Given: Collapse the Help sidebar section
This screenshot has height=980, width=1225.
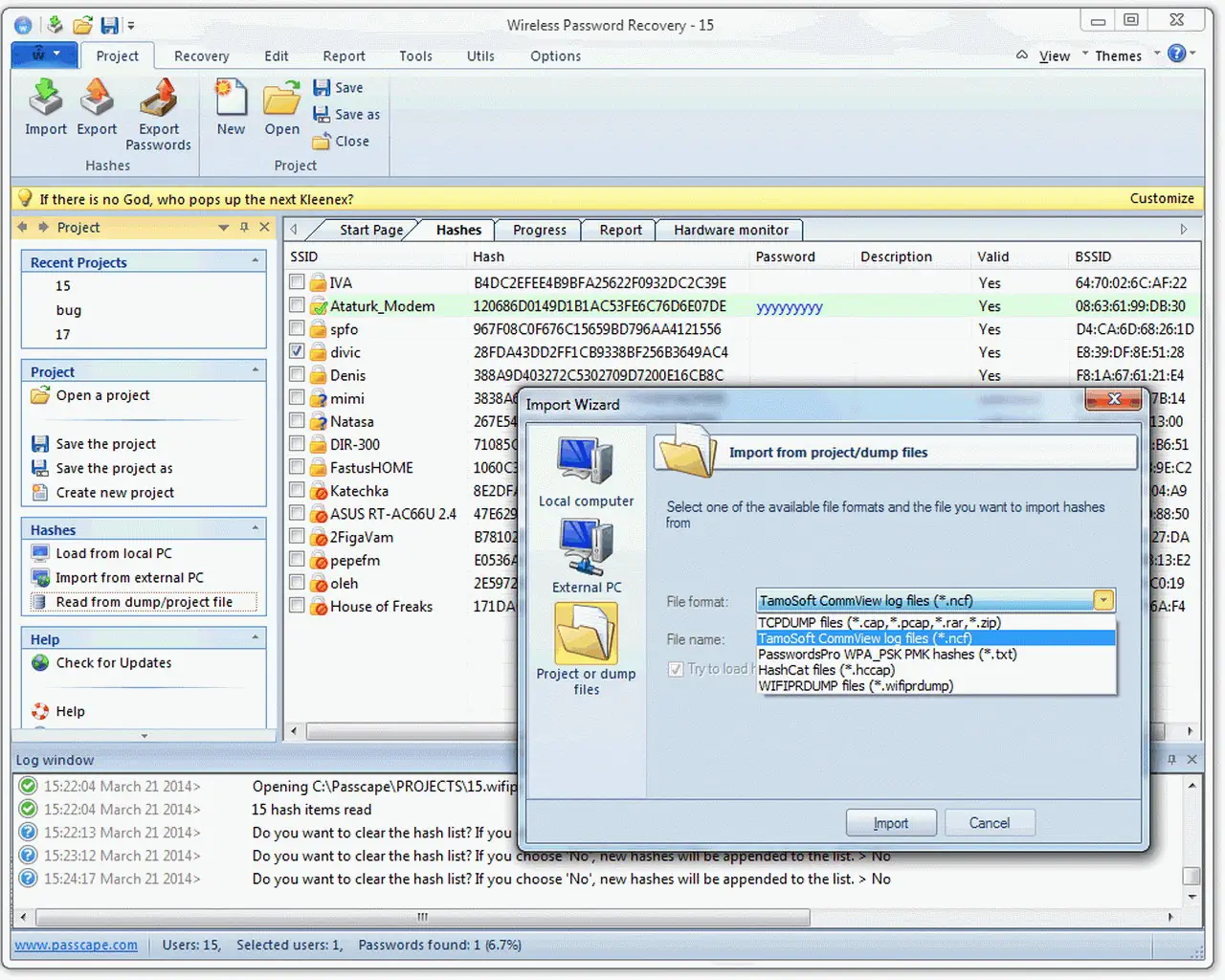Looking at the screenshot, I should coord(256,637).
